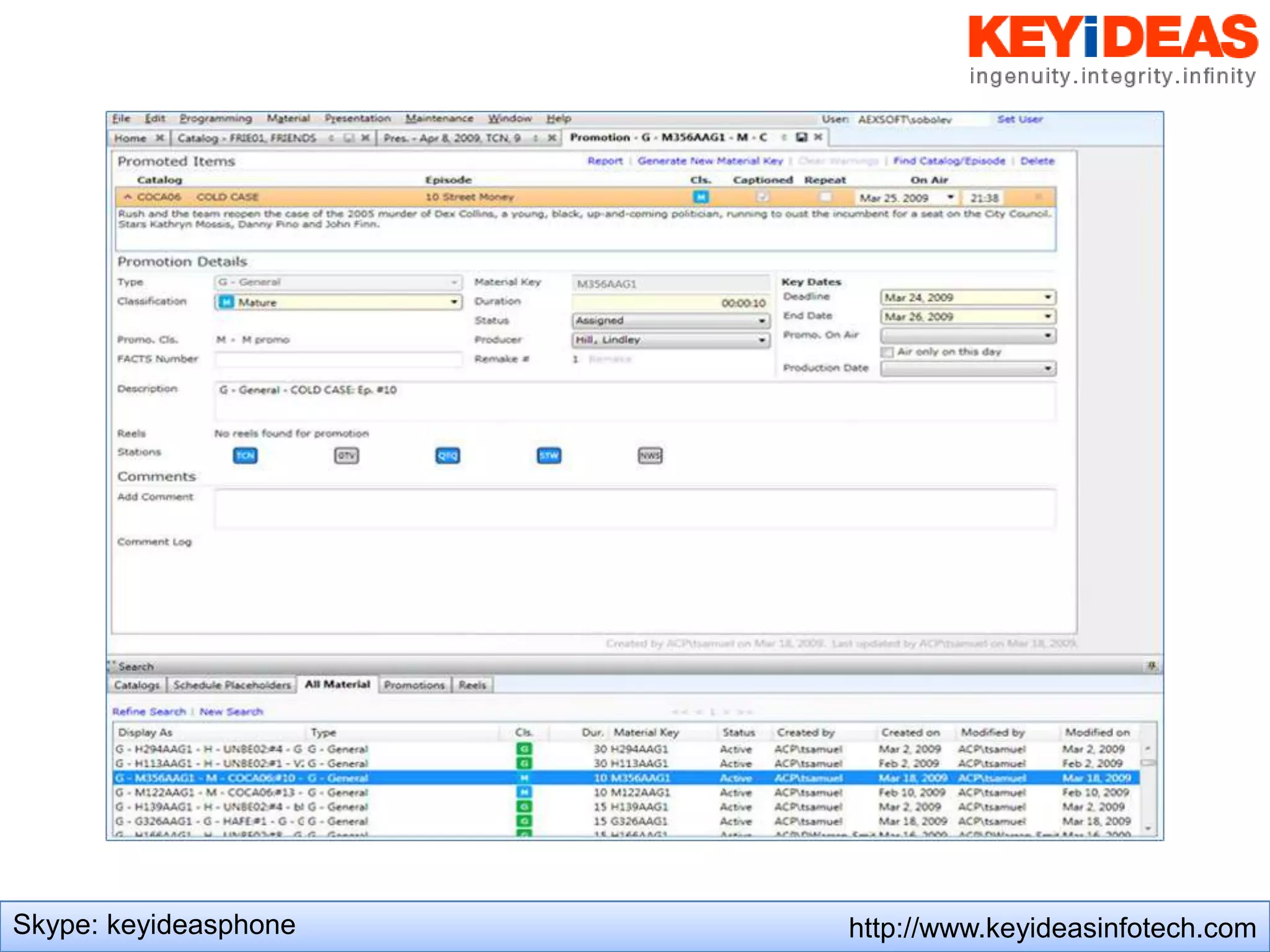Viewport: 1270px width, 952px height.
Task: Click the Duration field 00:00:10
Action: tap(670, 303)
